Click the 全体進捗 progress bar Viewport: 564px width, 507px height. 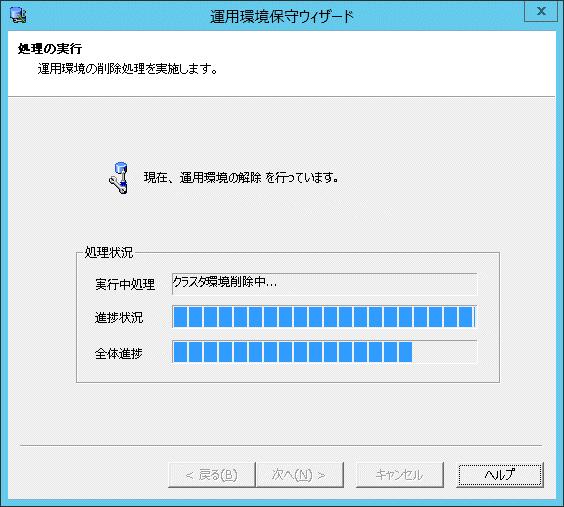pos(325,352)
